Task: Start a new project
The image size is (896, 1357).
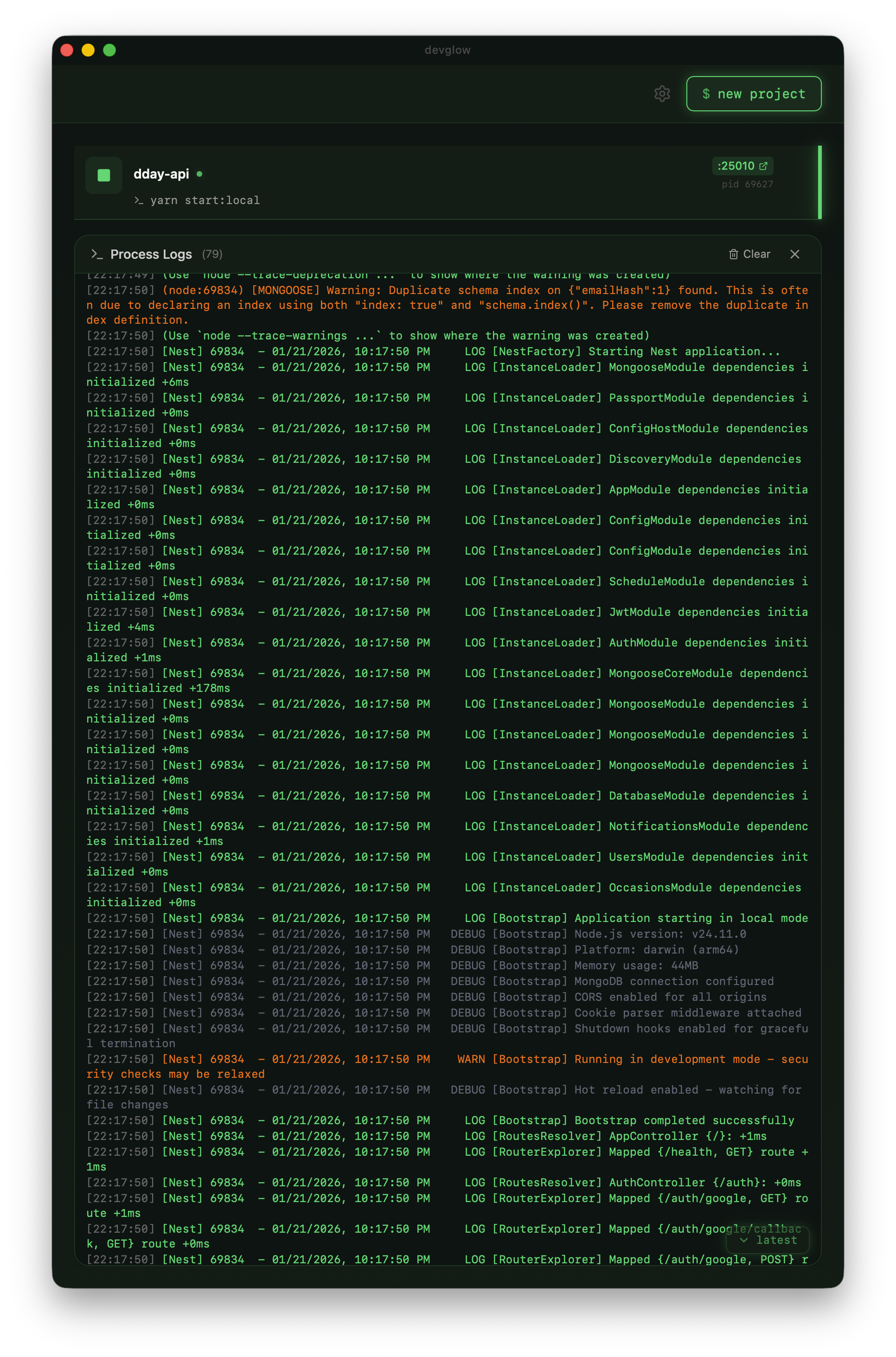Action: [753, 94]
